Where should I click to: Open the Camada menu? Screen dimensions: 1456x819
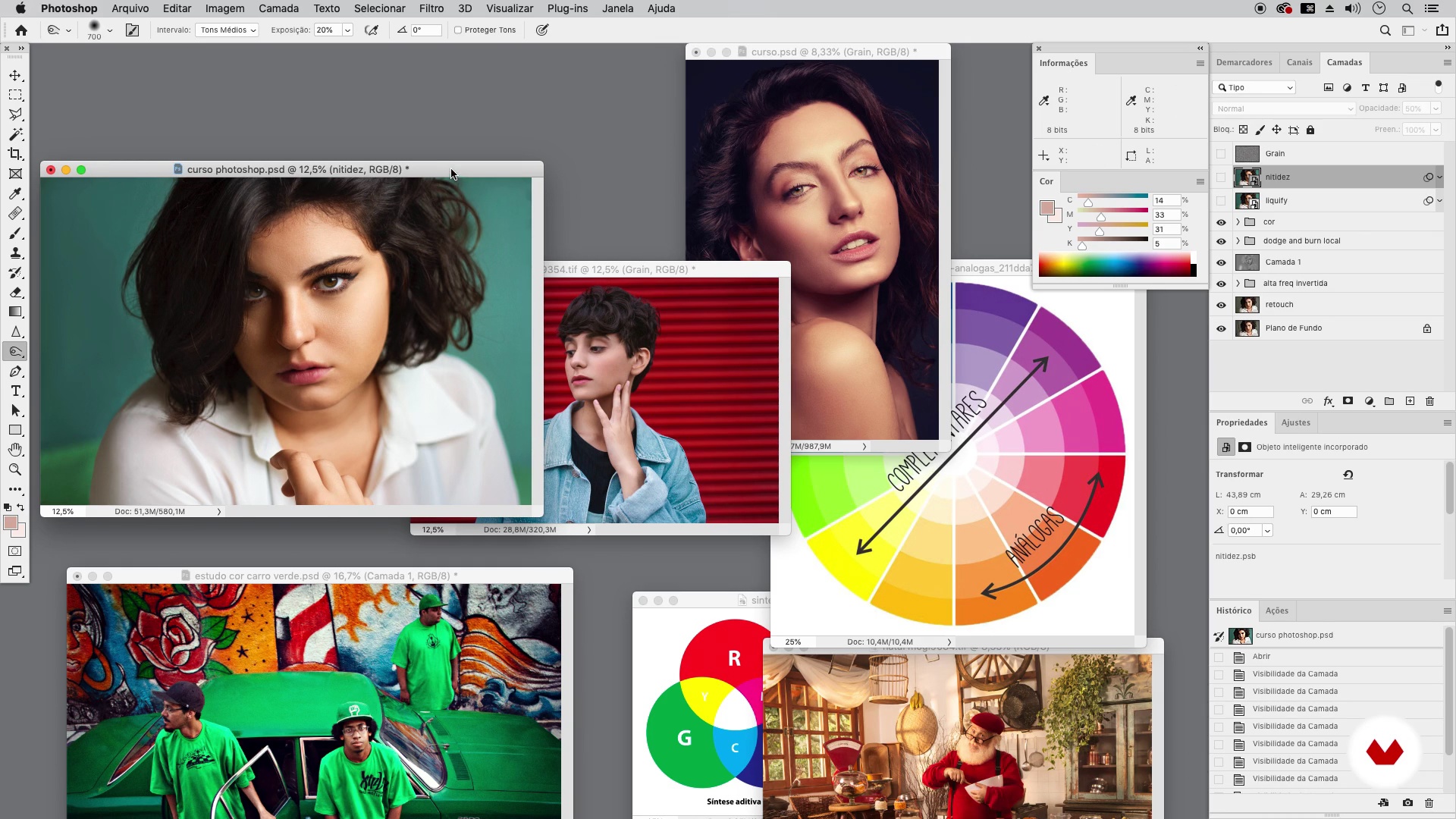coord(278,8)
